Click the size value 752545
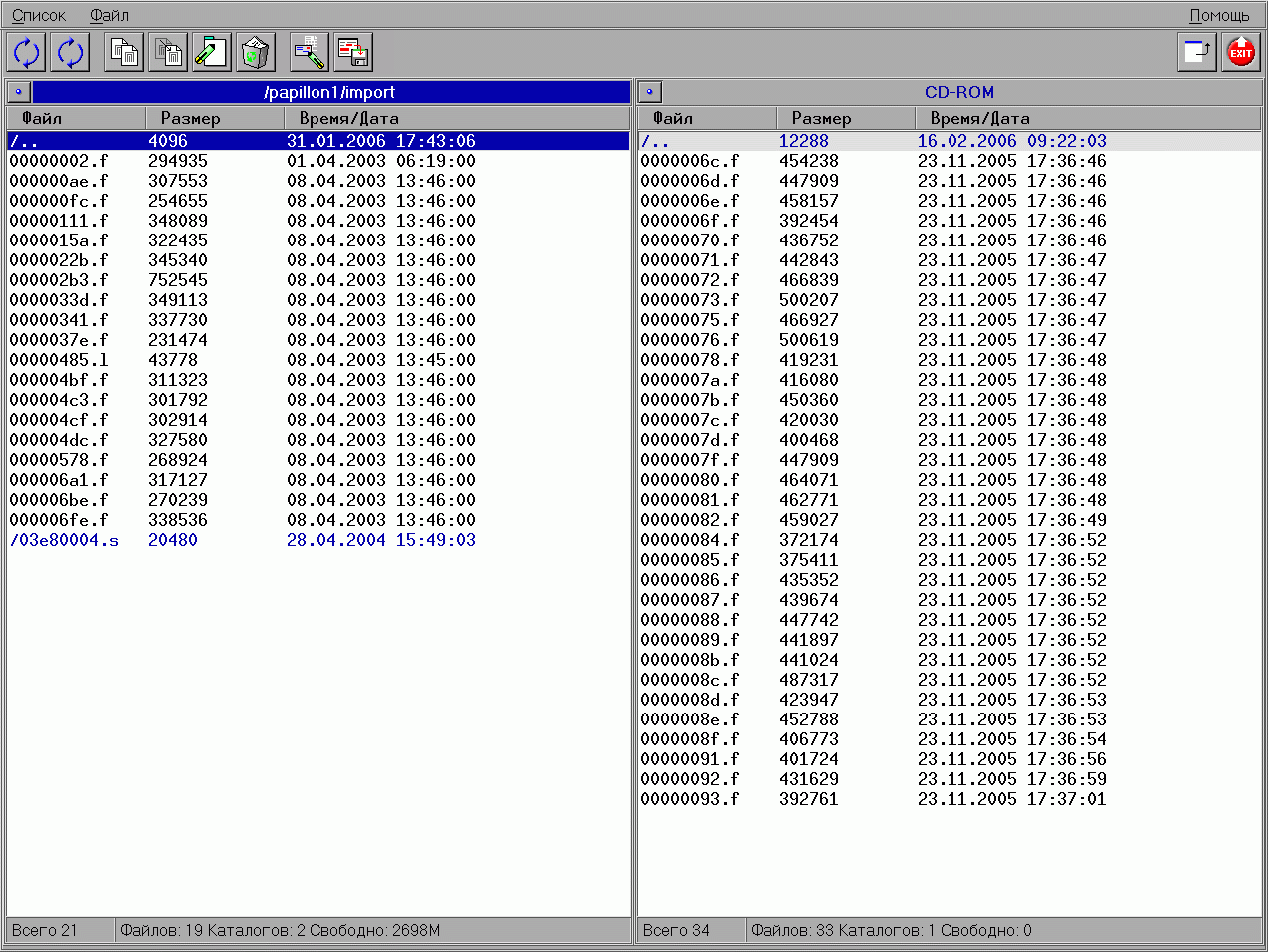Image resolution: width=1268 pixels, height=952 pixels. [178, 280]
